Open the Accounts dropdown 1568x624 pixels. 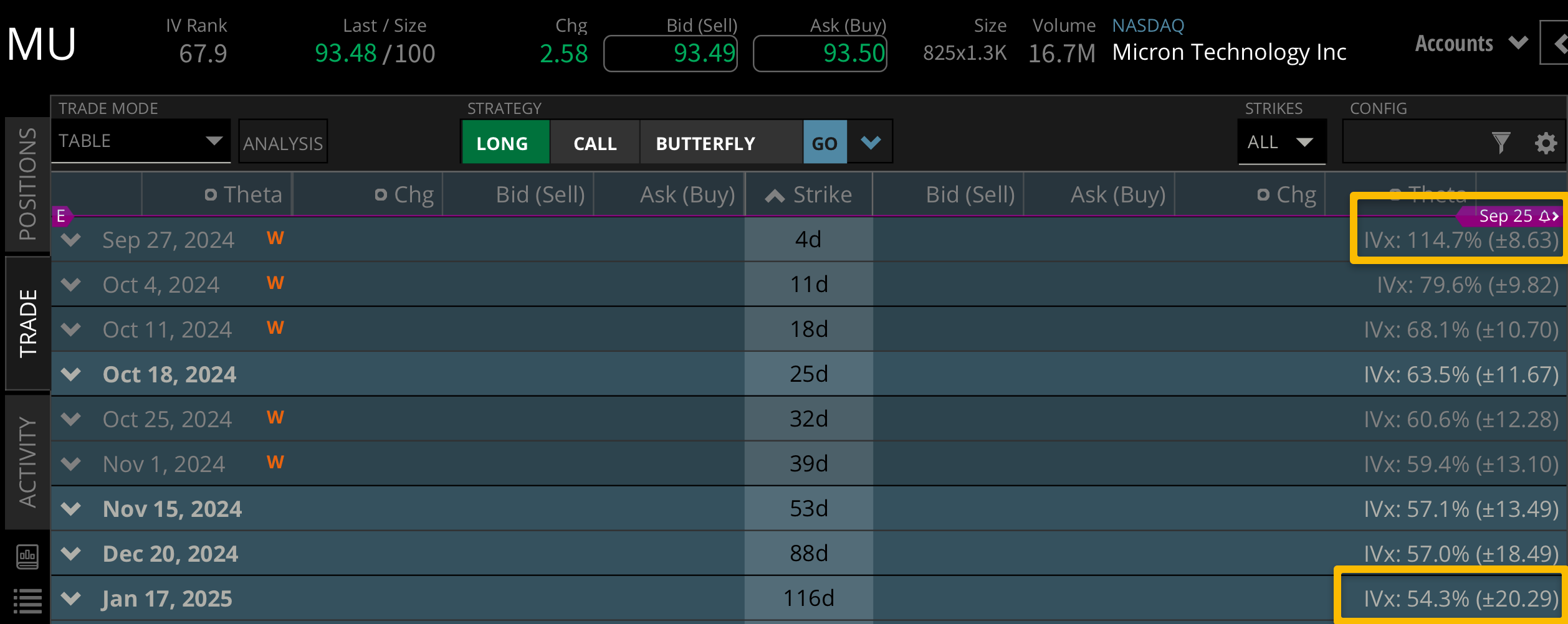[1471, 44]
